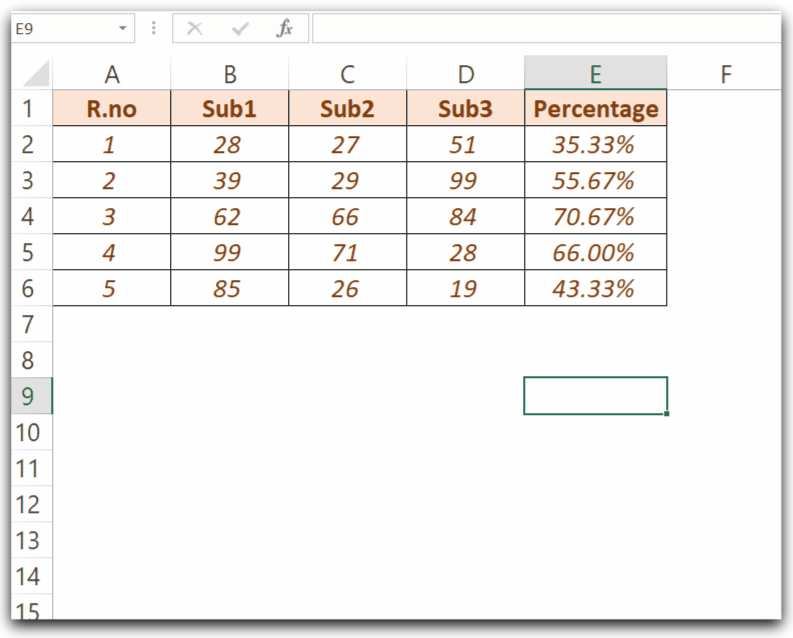Select row 13 header
Screen dimensions: 793x638
point(32,540)
